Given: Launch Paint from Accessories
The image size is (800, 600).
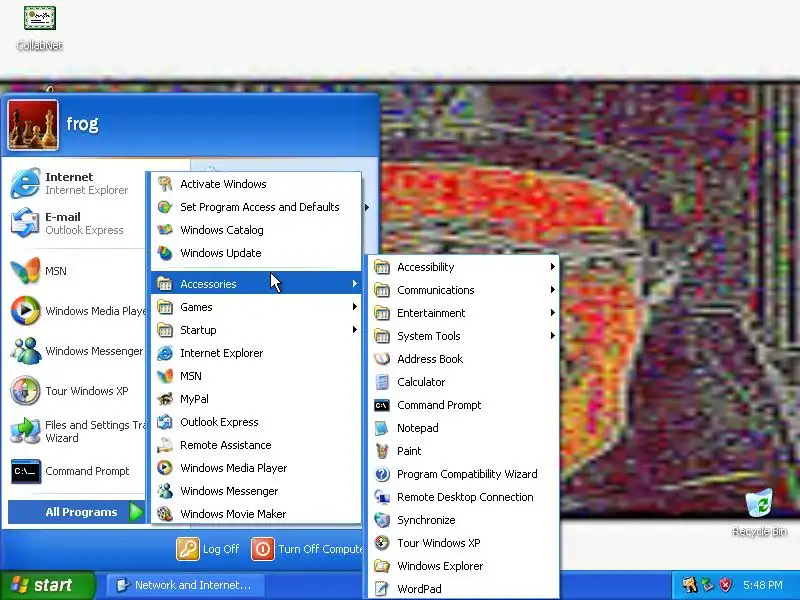Looking at the screenshot, I should [463, 451].
